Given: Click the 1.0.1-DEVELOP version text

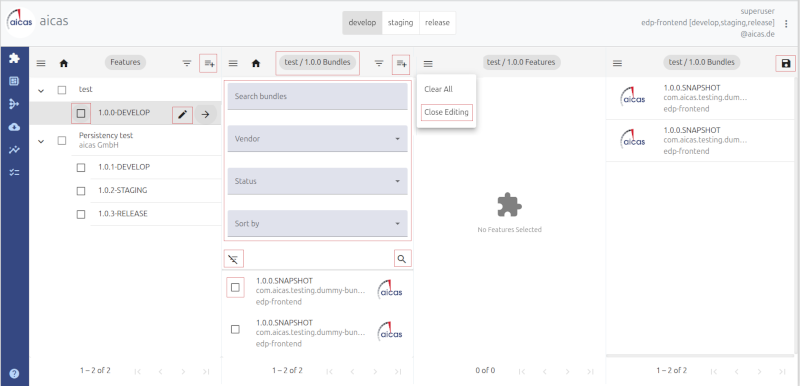Looking at the screenshot, I should click(124, 167).
